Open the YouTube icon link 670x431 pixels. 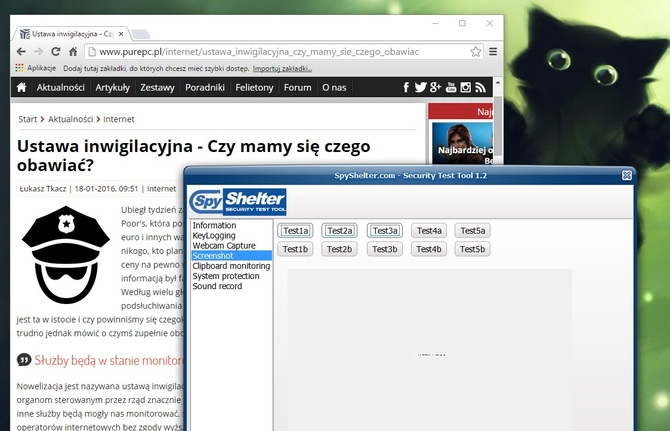pyautogui.click(x=450, y=88)
